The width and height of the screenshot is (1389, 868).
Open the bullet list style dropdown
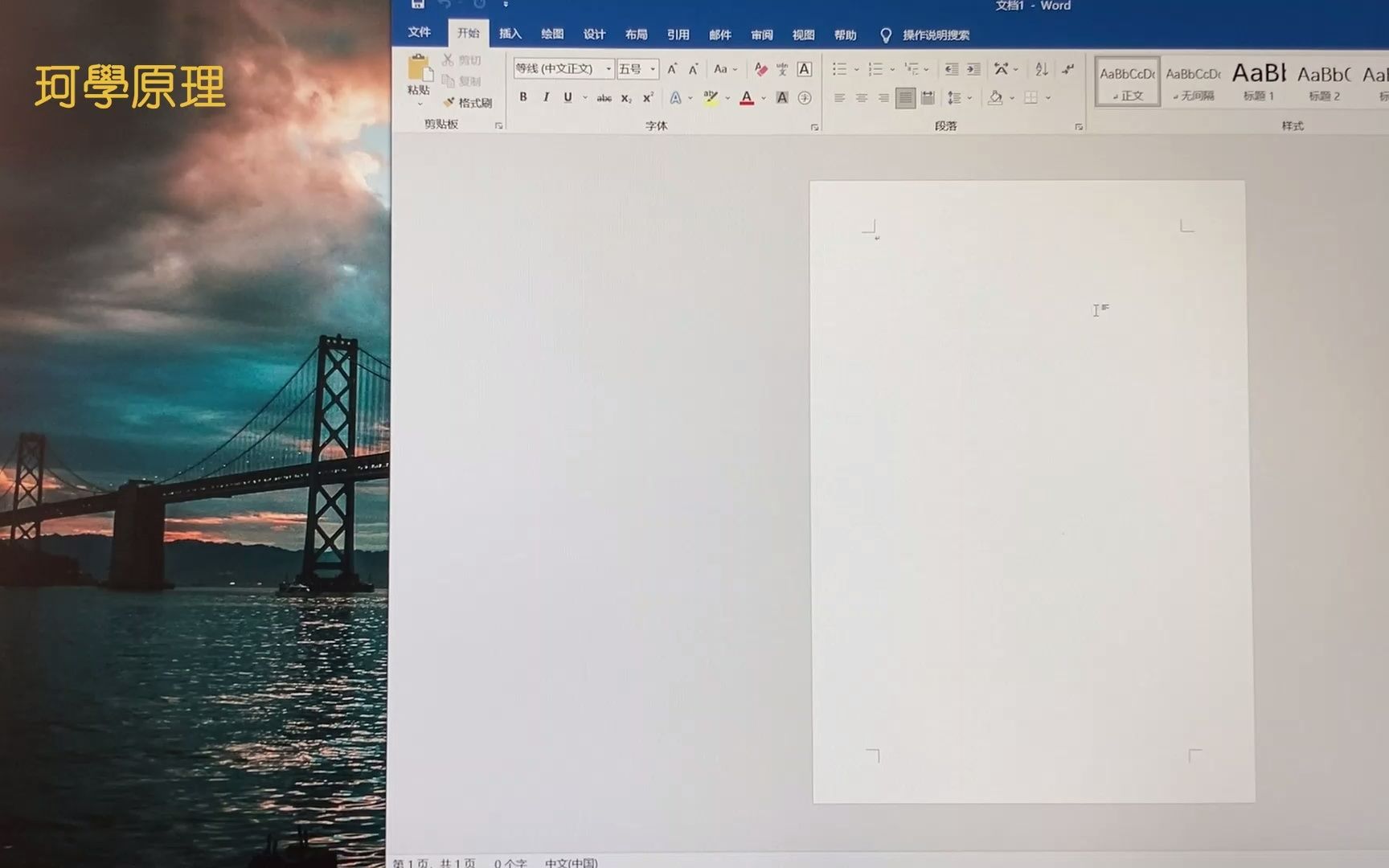coord(857,69)
